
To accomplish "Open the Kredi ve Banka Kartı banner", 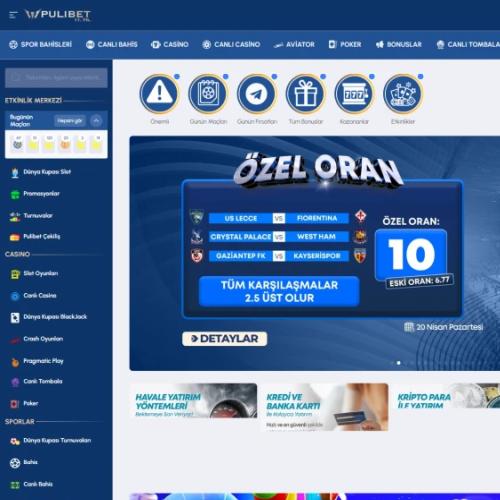I will click(x=324, y=407).
